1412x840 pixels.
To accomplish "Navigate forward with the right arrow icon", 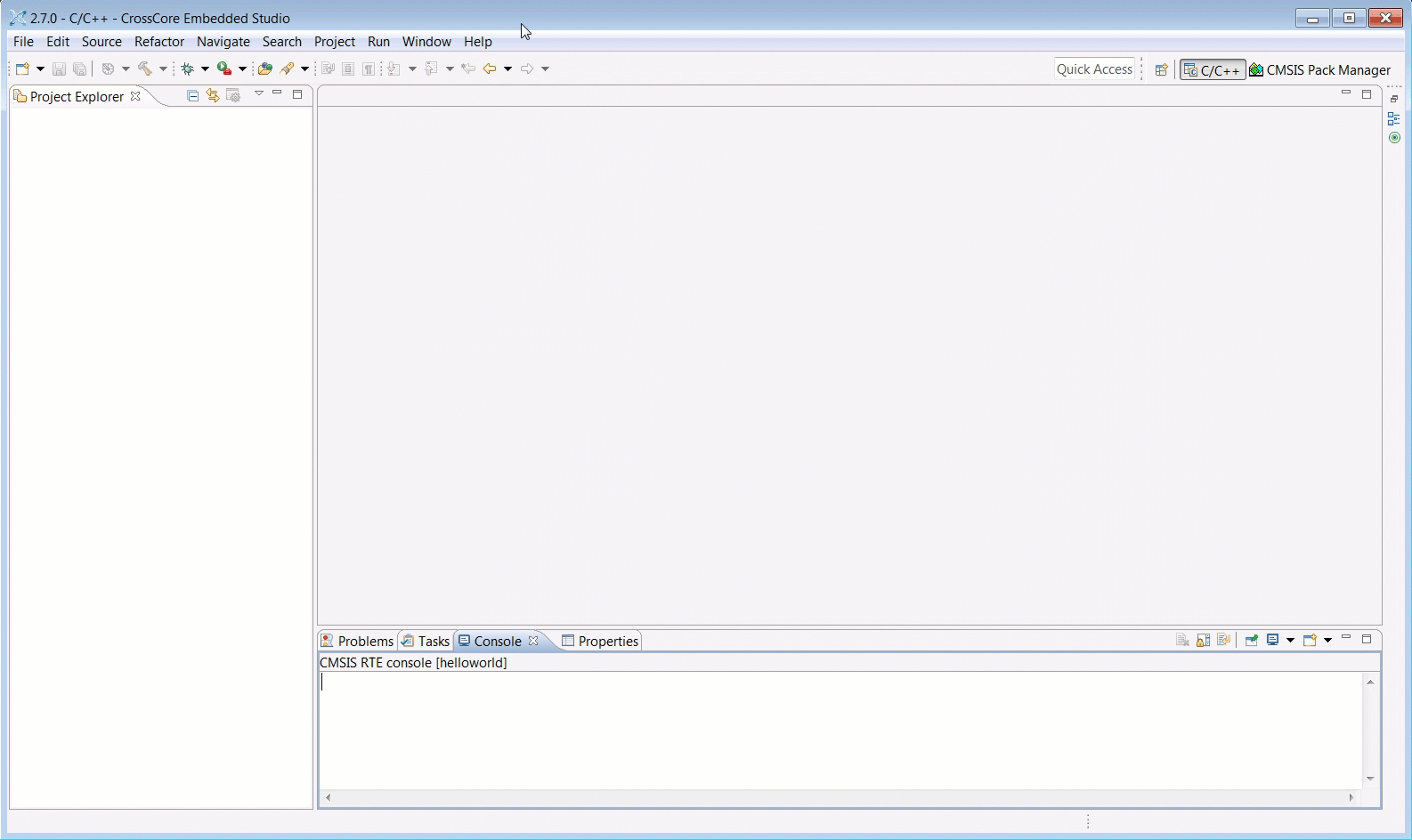I will (527, 69).
